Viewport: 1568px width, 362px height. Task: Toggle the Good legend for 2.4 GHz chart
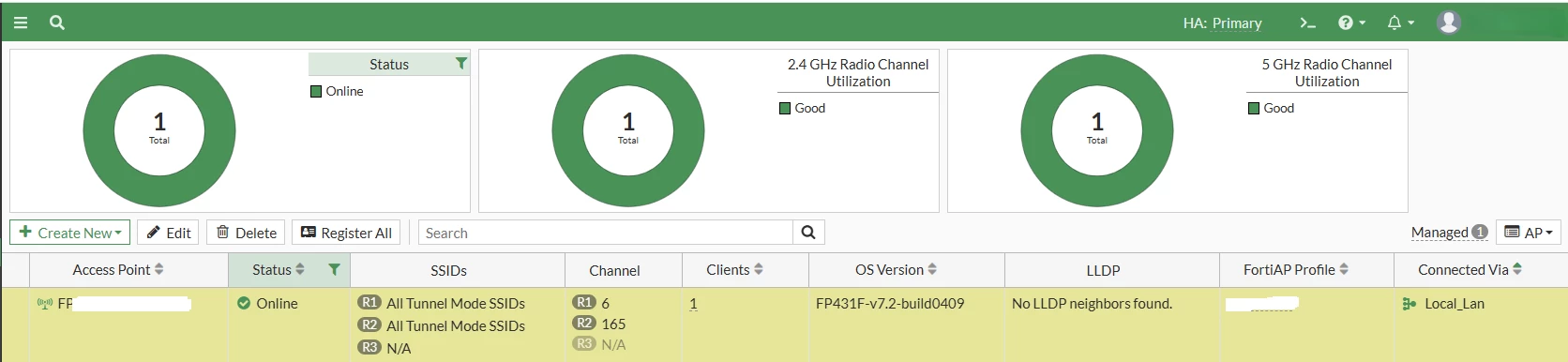(785, 108)
